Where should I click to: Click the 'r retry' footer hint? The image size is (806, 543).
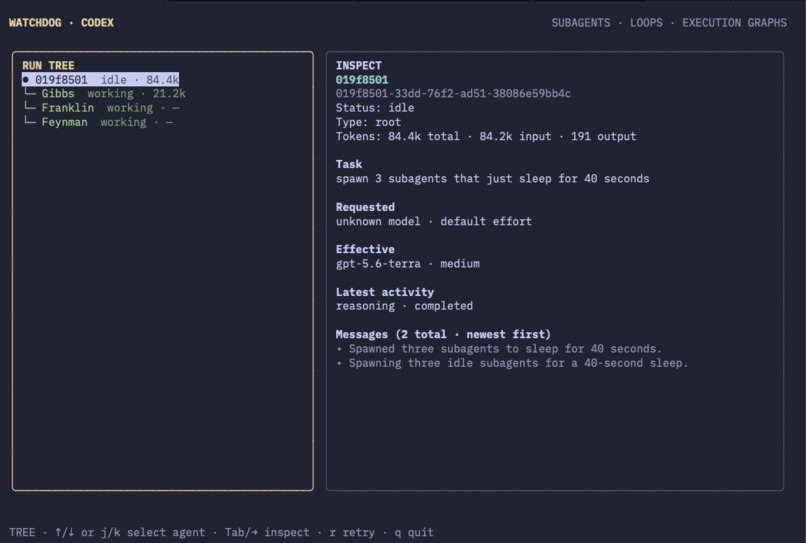[352, 532]
